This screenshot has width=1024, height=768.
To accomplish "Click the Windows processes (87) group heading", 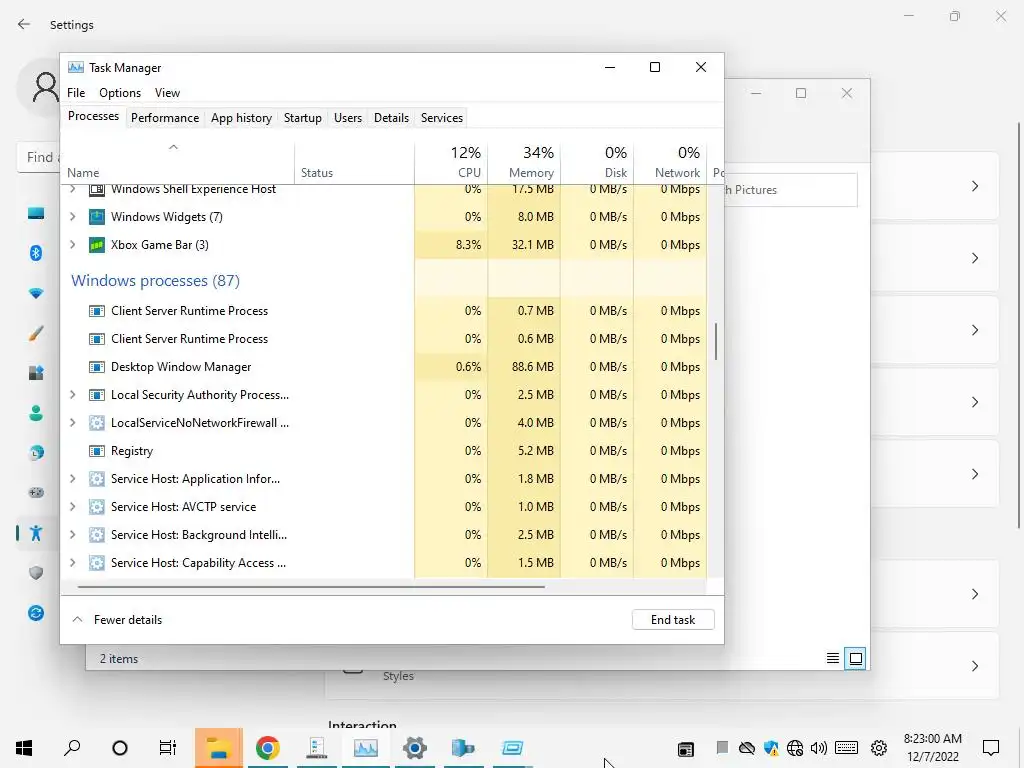I will (x=155, y=281).
